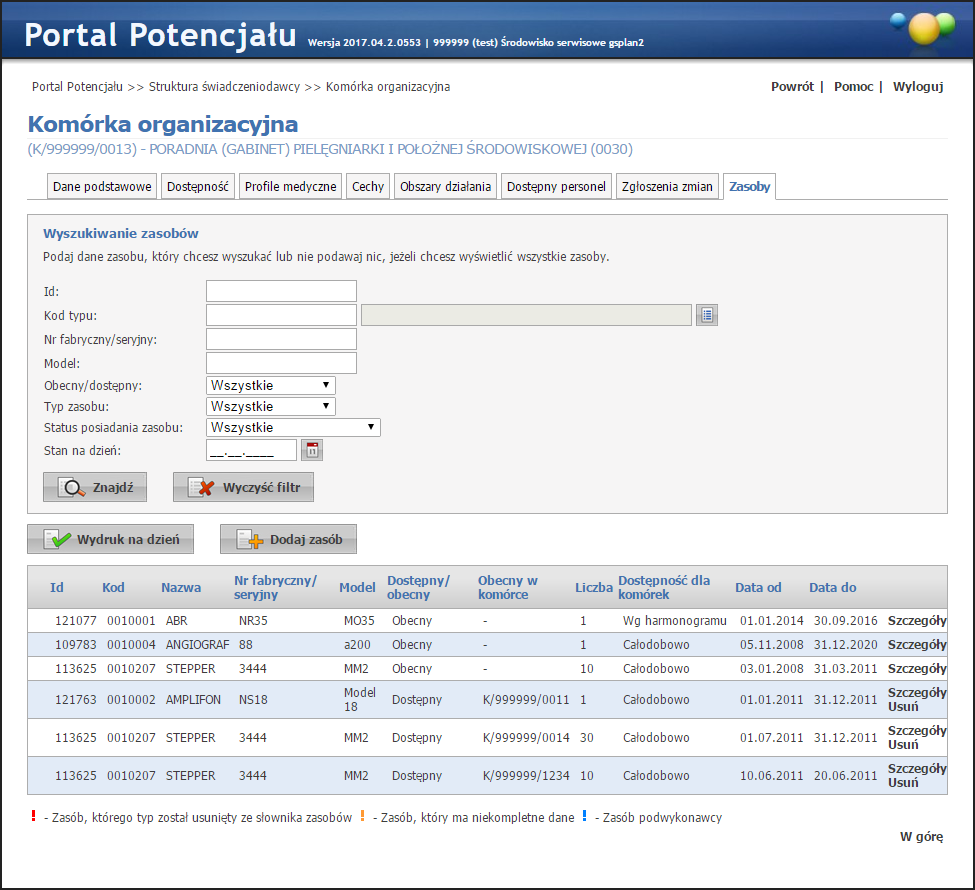Expand Status posiadania zasobu dropdown
Screen dimensions: 975x890
[x=293, y=427]
